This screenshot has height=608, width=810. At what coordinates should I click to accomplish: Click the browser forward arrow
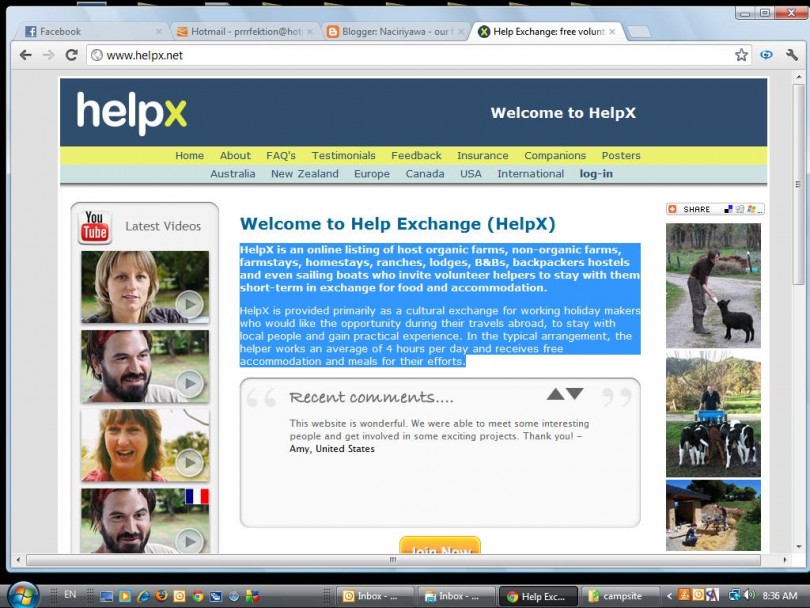48,55
